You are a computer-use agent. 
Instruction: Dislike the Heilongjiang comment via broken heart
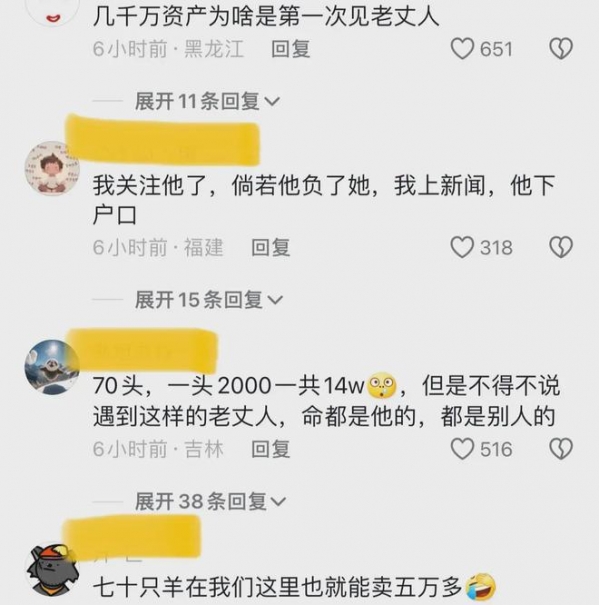coord(561,49)
